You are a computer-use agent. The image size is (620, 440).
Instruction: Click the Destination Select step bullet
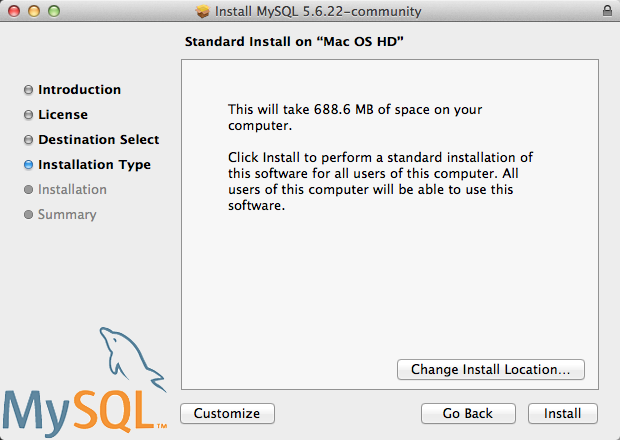point(28,140)
